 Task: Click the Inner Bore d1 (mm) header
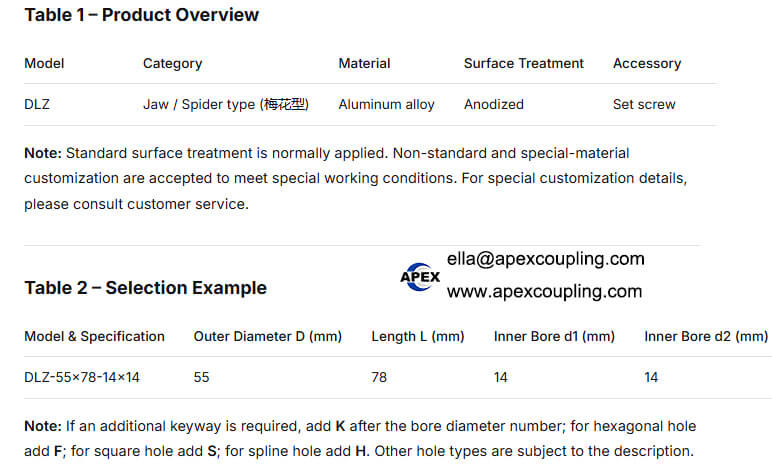coord(554,337)
